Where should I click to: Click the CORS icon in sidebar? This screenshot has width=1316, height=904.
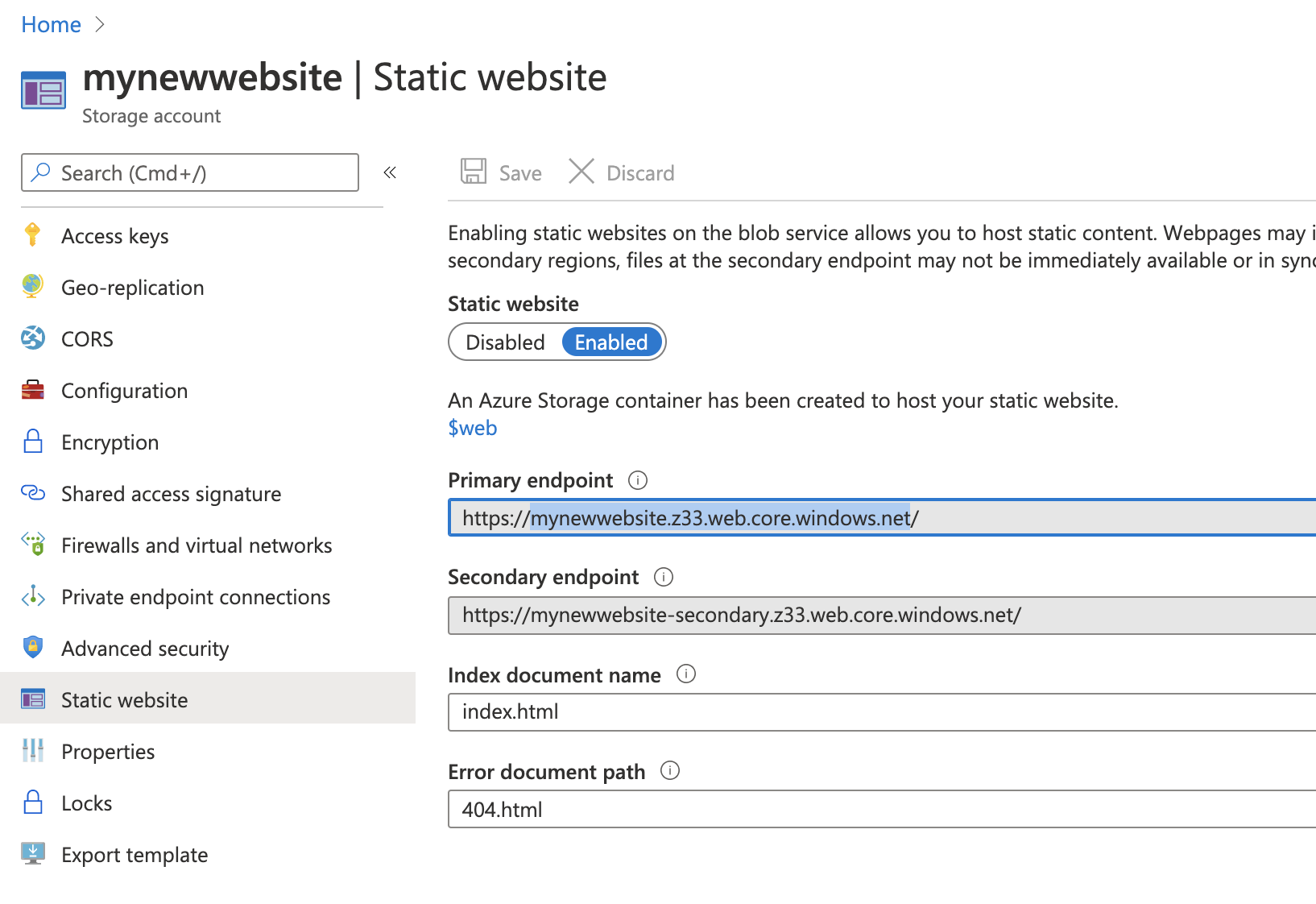[x=33, y=338]
